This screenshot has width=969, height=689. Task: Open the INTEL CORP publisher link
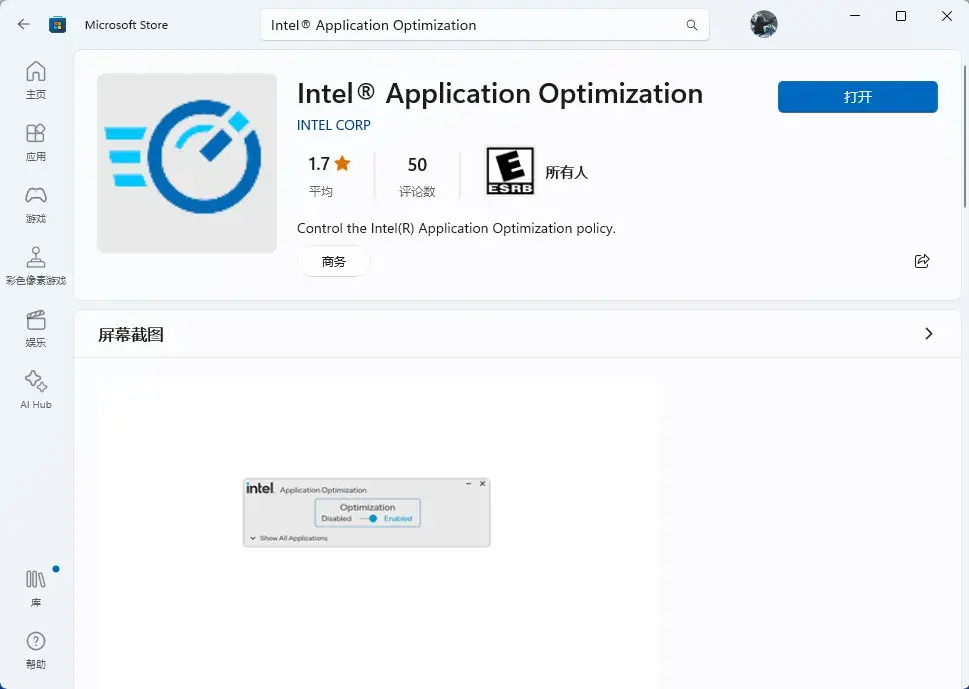point(334,125)
